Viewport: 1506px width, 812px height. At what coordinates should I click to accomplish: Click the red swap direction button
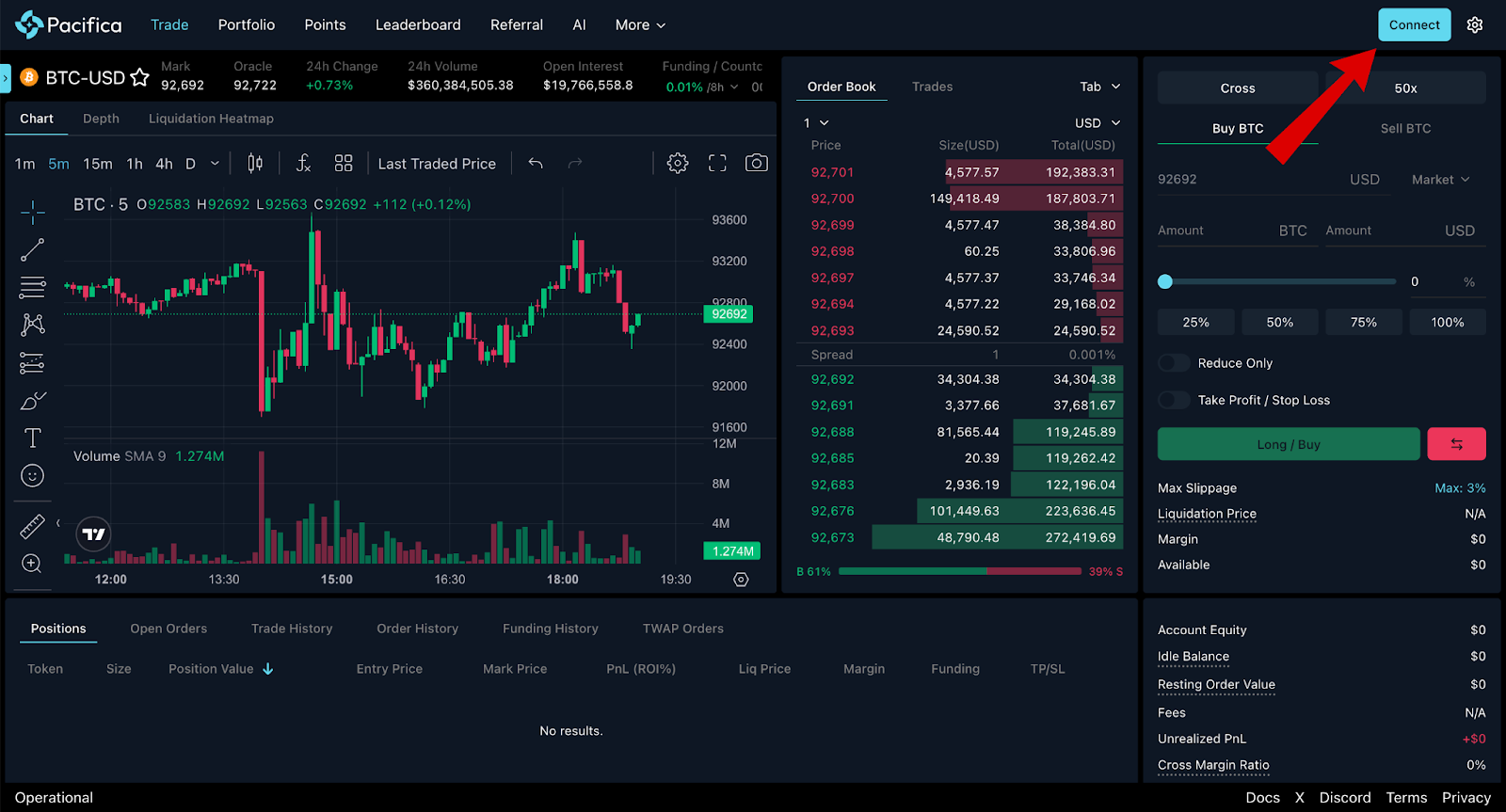[x=1456, y=444]
